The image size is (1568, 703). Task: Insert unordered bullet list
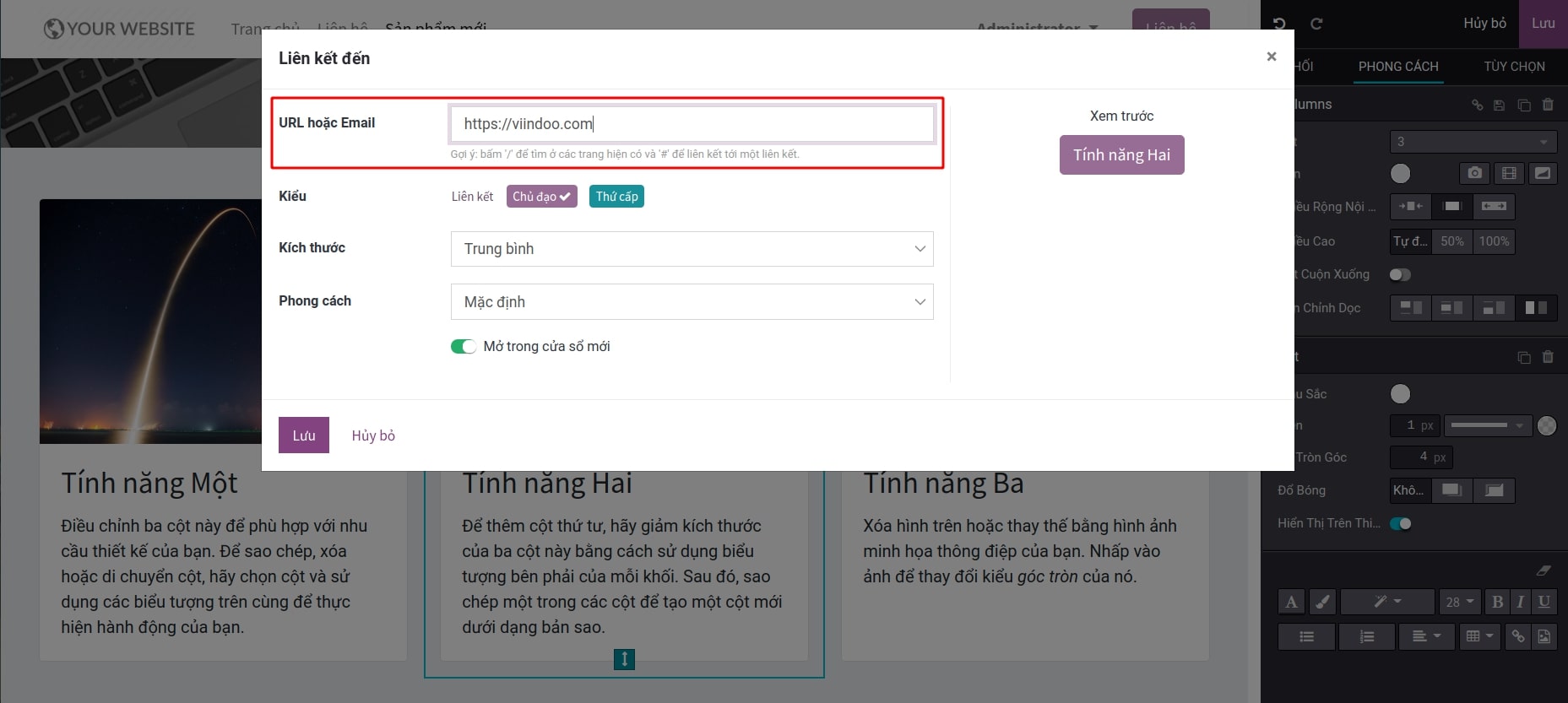pos(1307,636)
